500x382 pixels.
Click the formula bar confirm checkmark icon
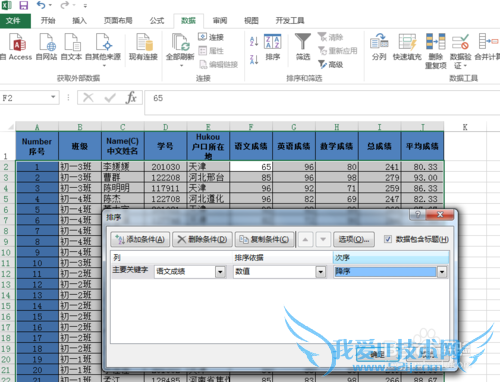click(x=110, y=98)
